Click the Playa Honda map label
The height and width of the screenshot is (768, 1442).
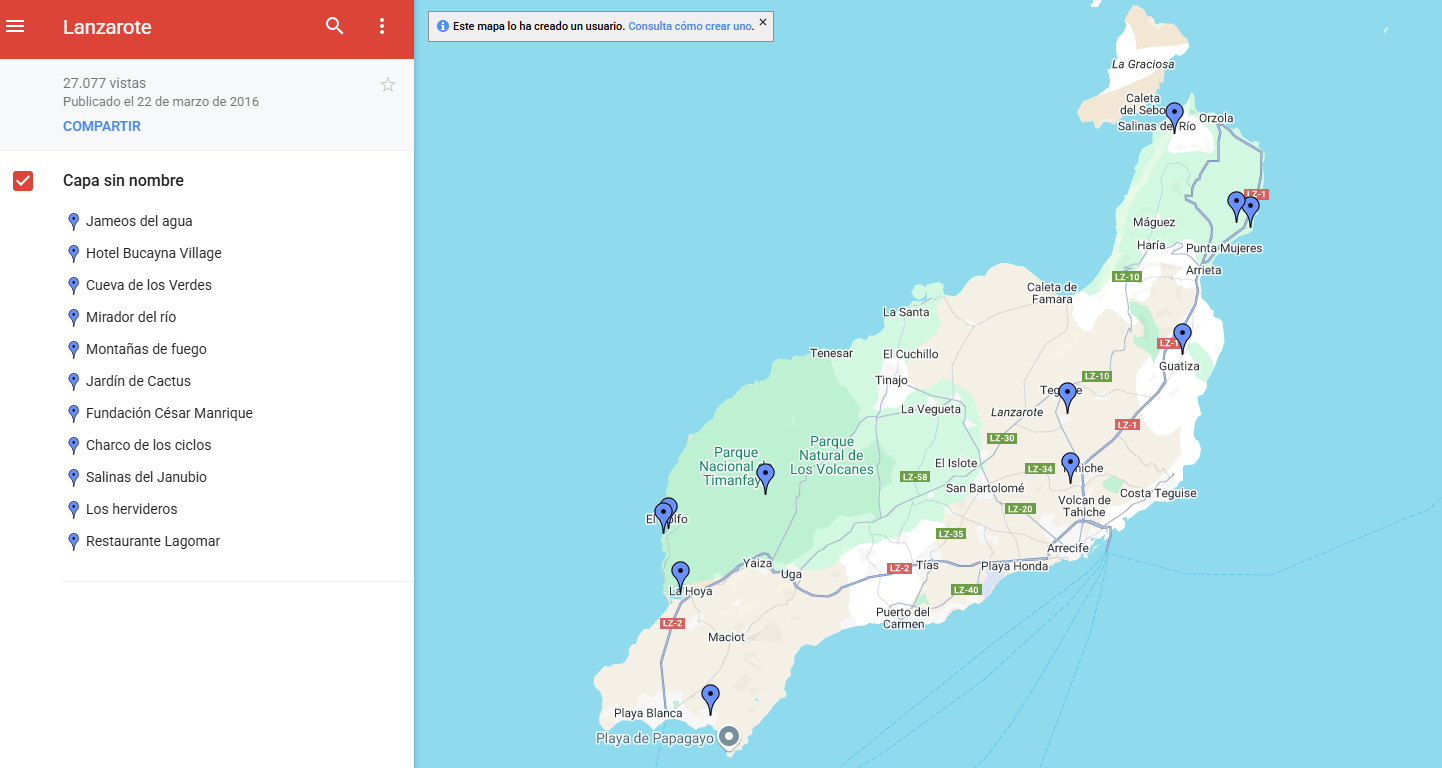[1014, 566]
